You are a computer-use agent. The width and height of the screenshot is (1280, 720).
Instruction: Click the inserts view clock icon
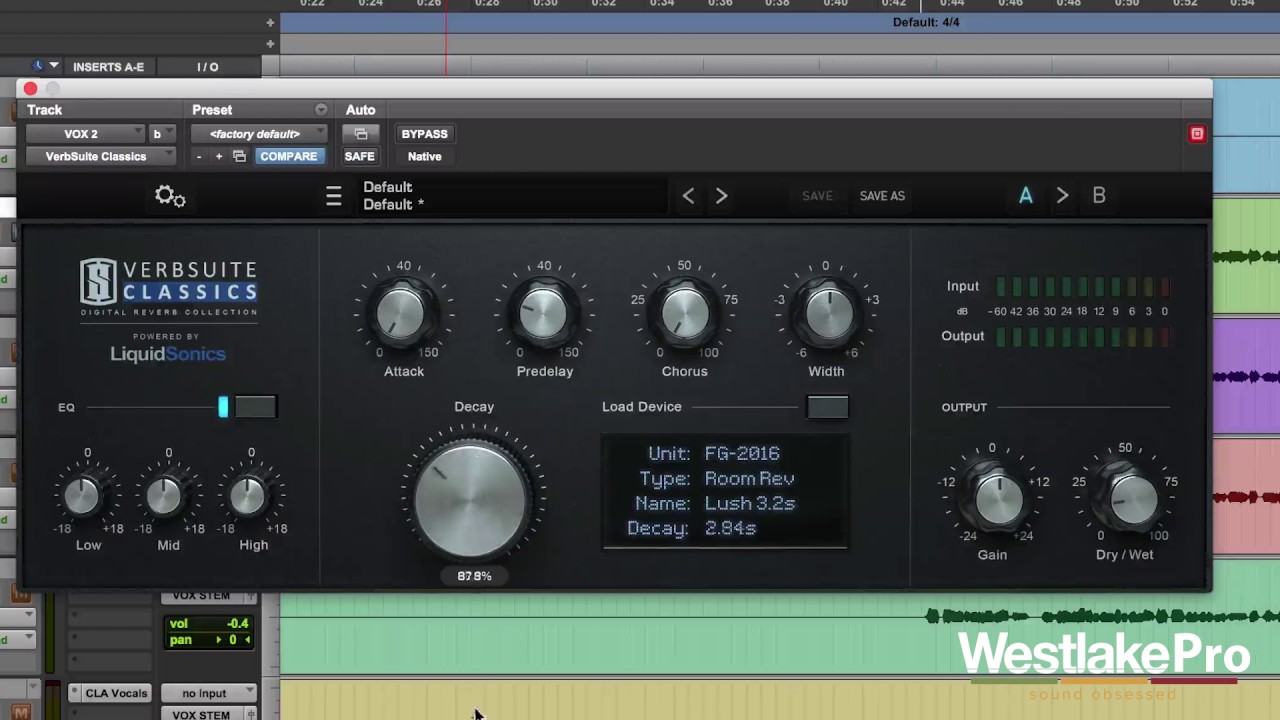38,66
